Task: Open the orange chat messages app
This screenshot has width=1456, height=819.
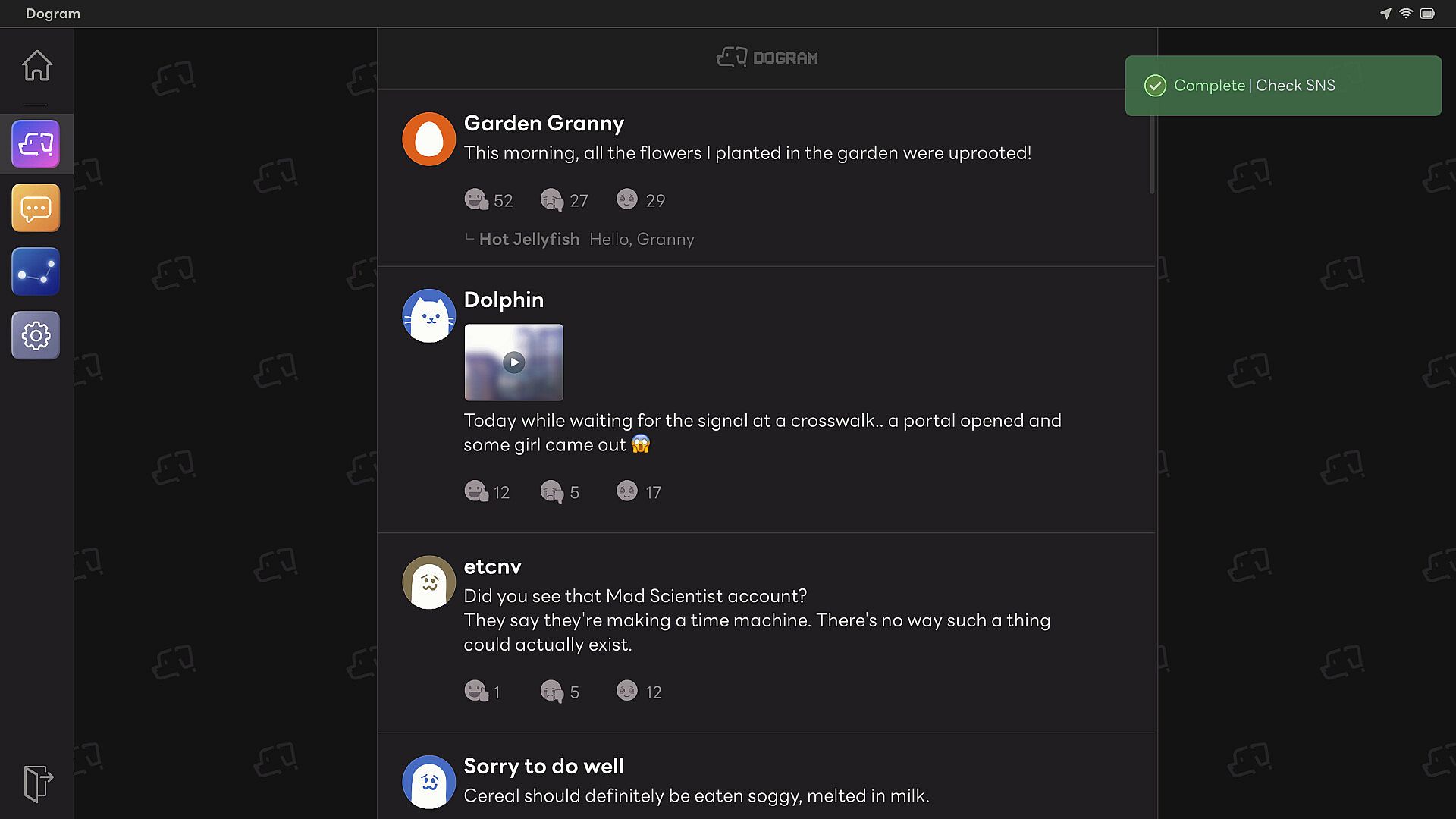Action: [x=36, y=208]
